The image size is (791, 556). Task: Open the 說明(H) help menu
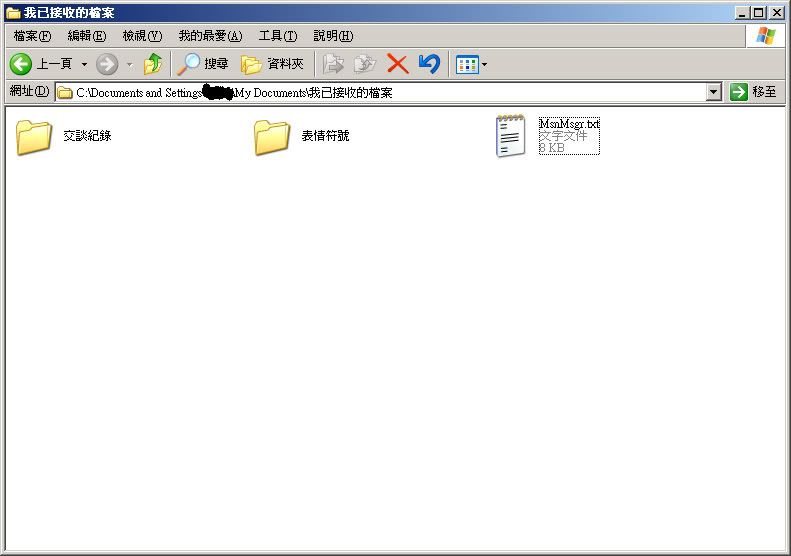pos(332,36)
